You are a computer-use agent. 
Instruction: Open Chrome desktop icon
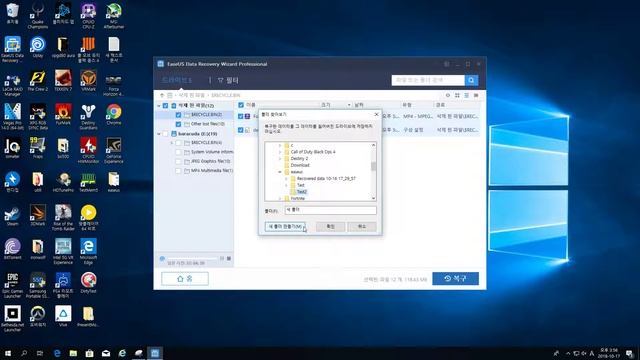(x=113, y=114)
